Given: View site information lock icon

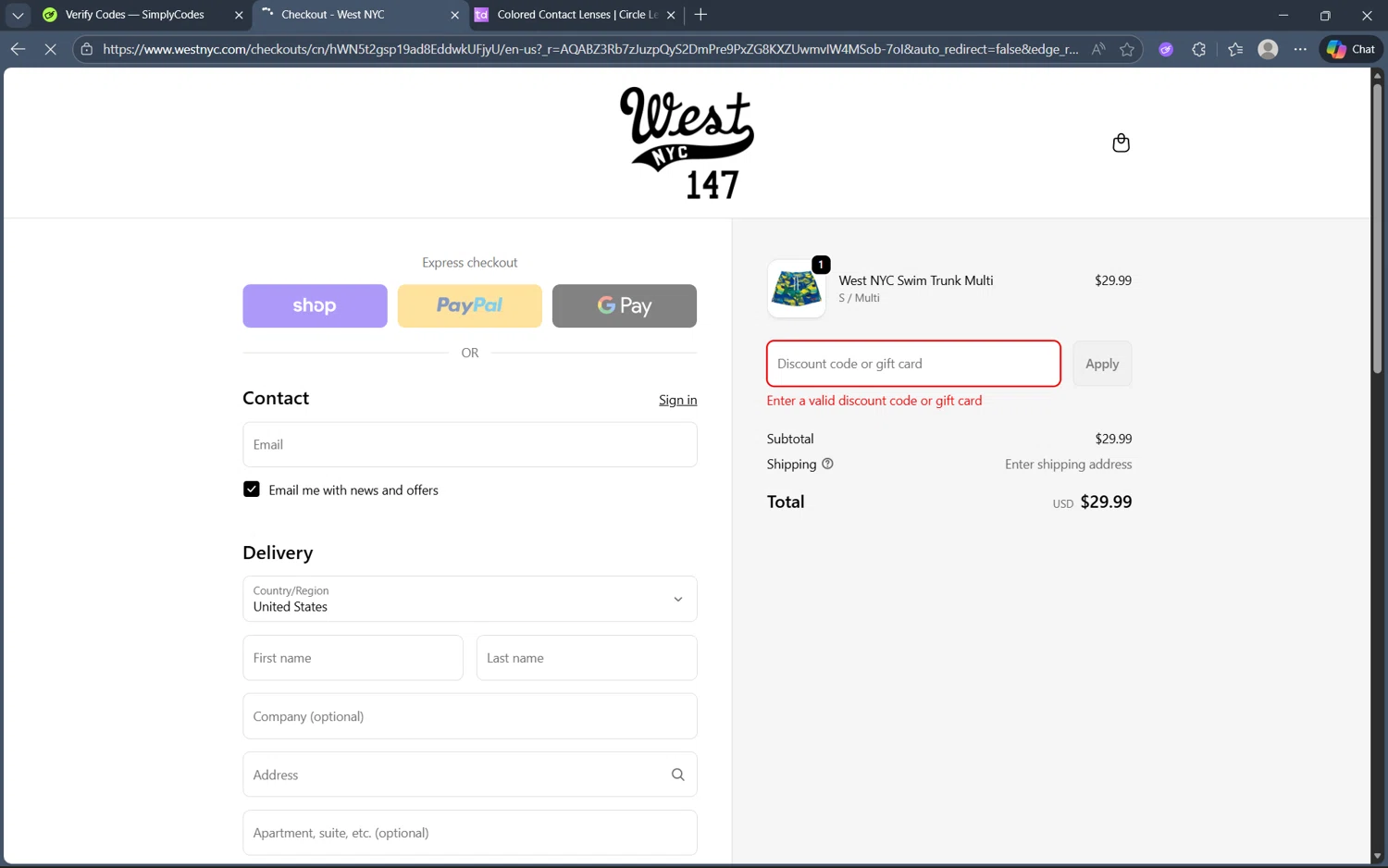Looking at the screenshot, I should [x=86, y=49].
